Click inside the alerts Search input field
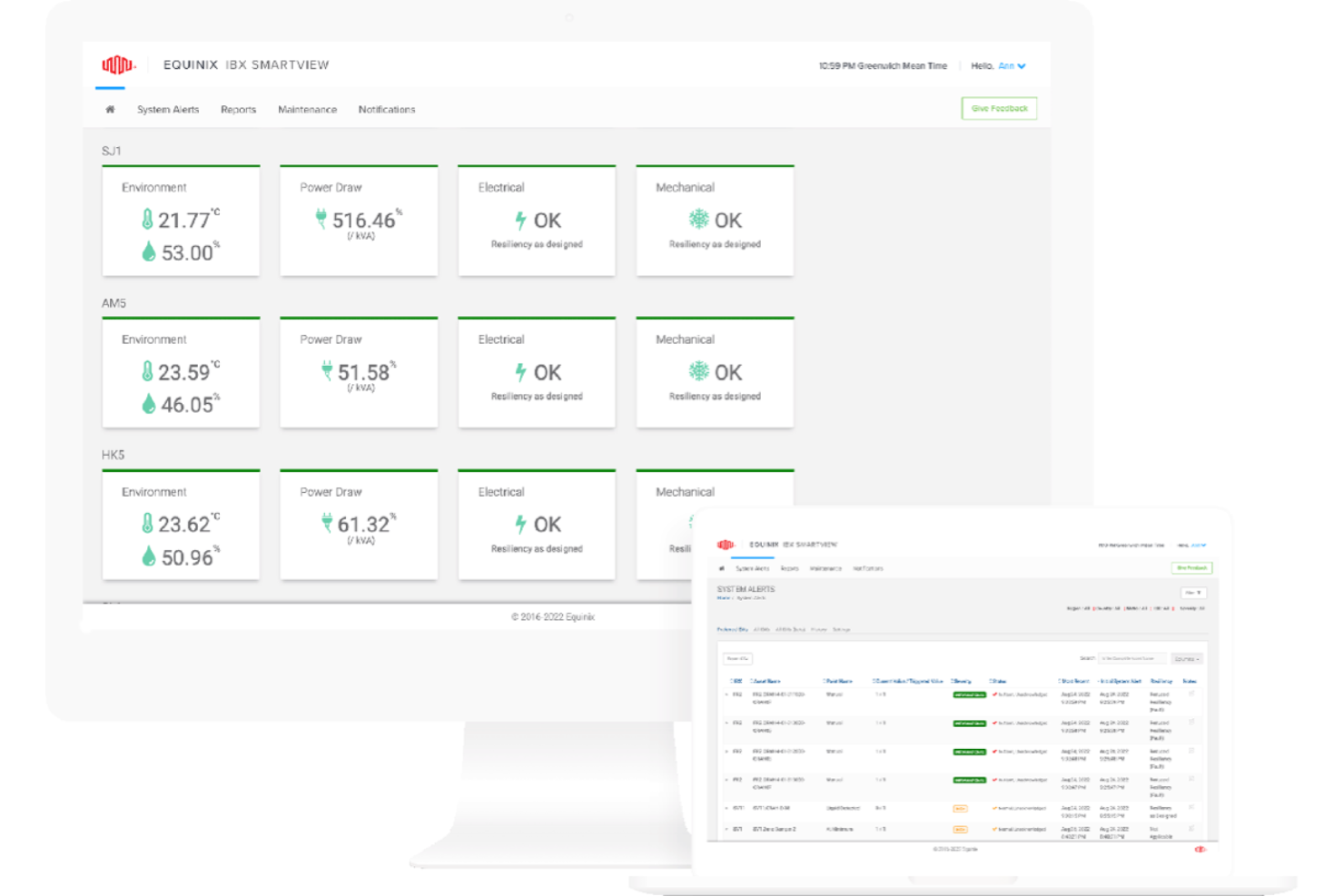The width and height of the screenshot is (1344, 896). pos(1132,659)
